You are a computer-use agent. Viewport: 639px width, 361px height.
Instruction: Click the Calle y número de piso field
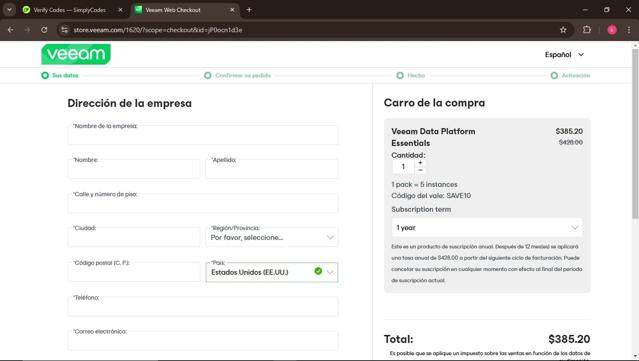(203, 203)
